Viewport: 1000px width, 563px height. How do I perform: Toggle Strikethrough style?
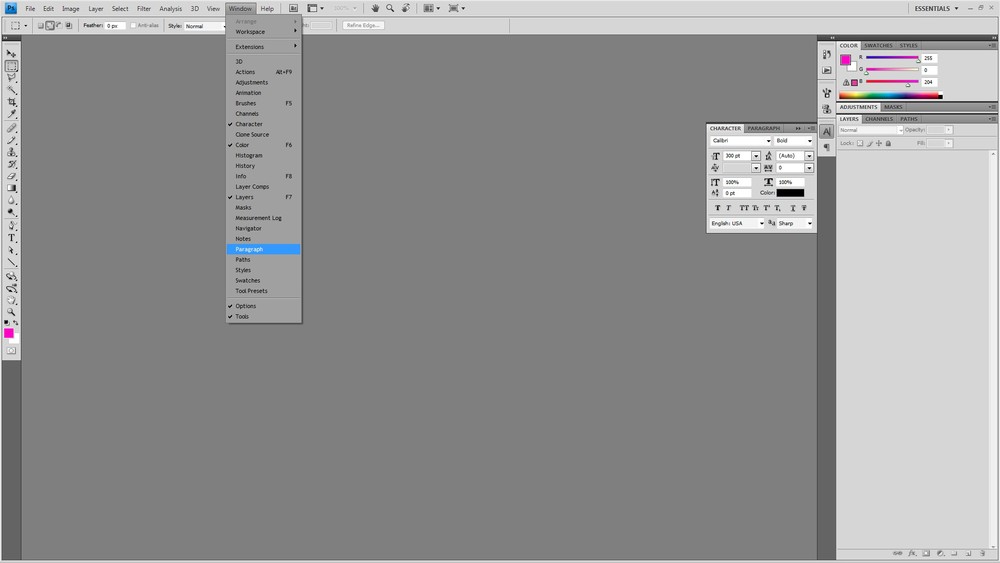(804, 208)
